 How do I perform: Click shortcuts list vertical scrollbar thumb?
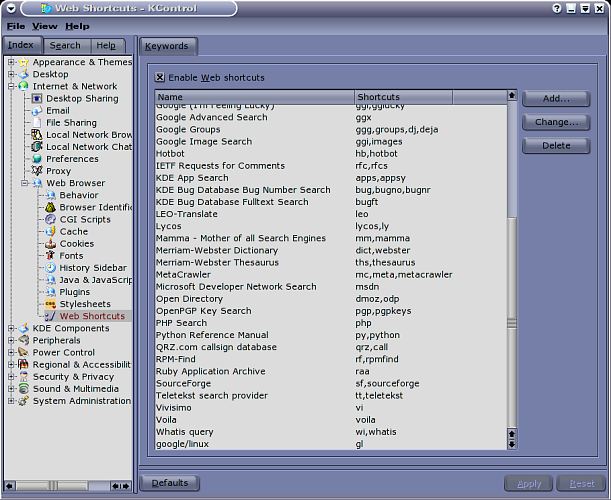(x=512, y=323)
